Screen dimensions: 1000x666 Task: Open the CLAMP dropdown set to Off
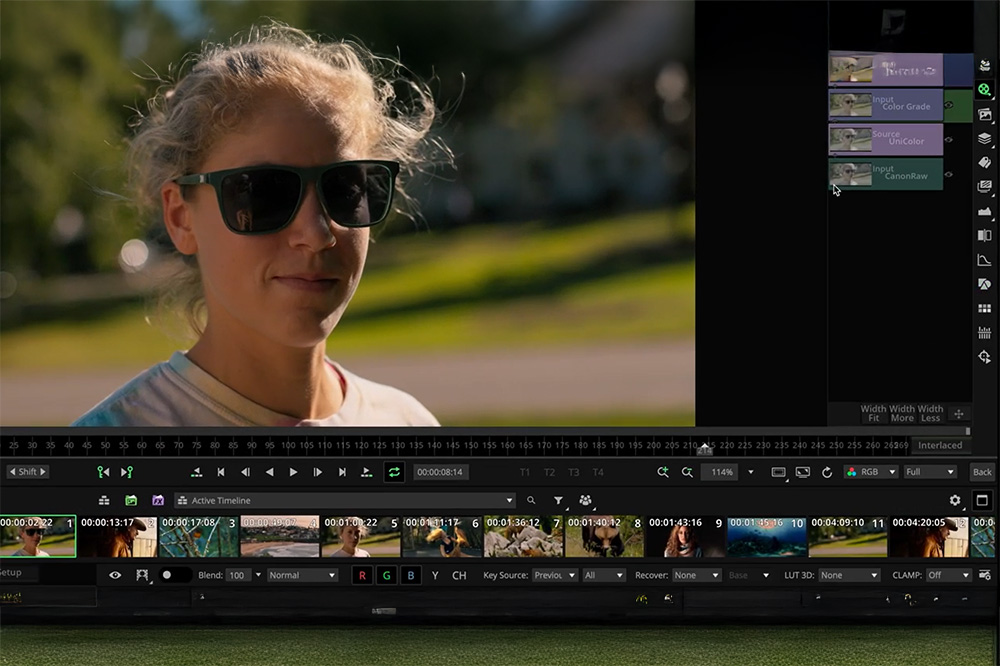click(949, 575)
